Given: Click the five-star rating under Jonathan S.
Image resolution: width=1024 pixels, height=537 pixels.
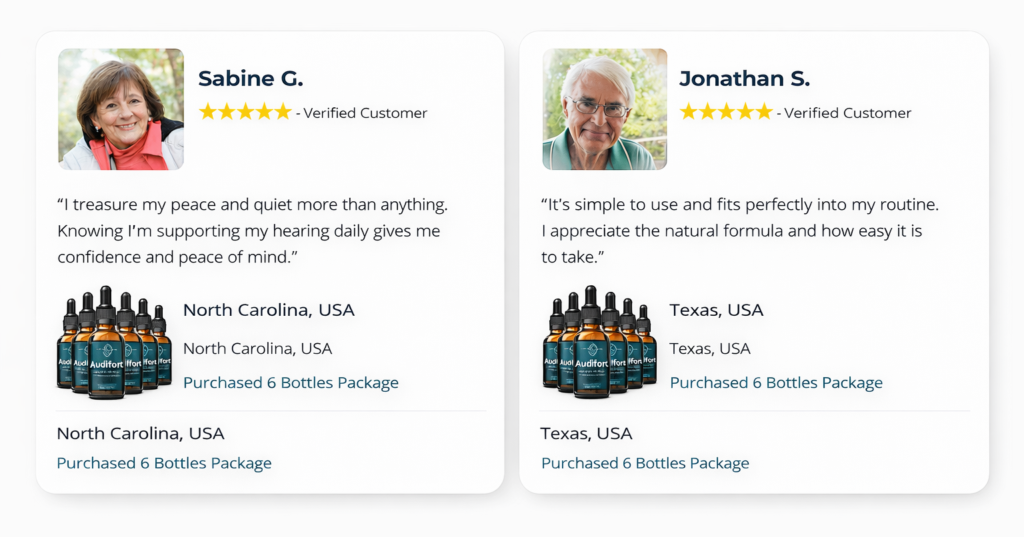Looking at the screenshot, I should [x=726, y=112].
